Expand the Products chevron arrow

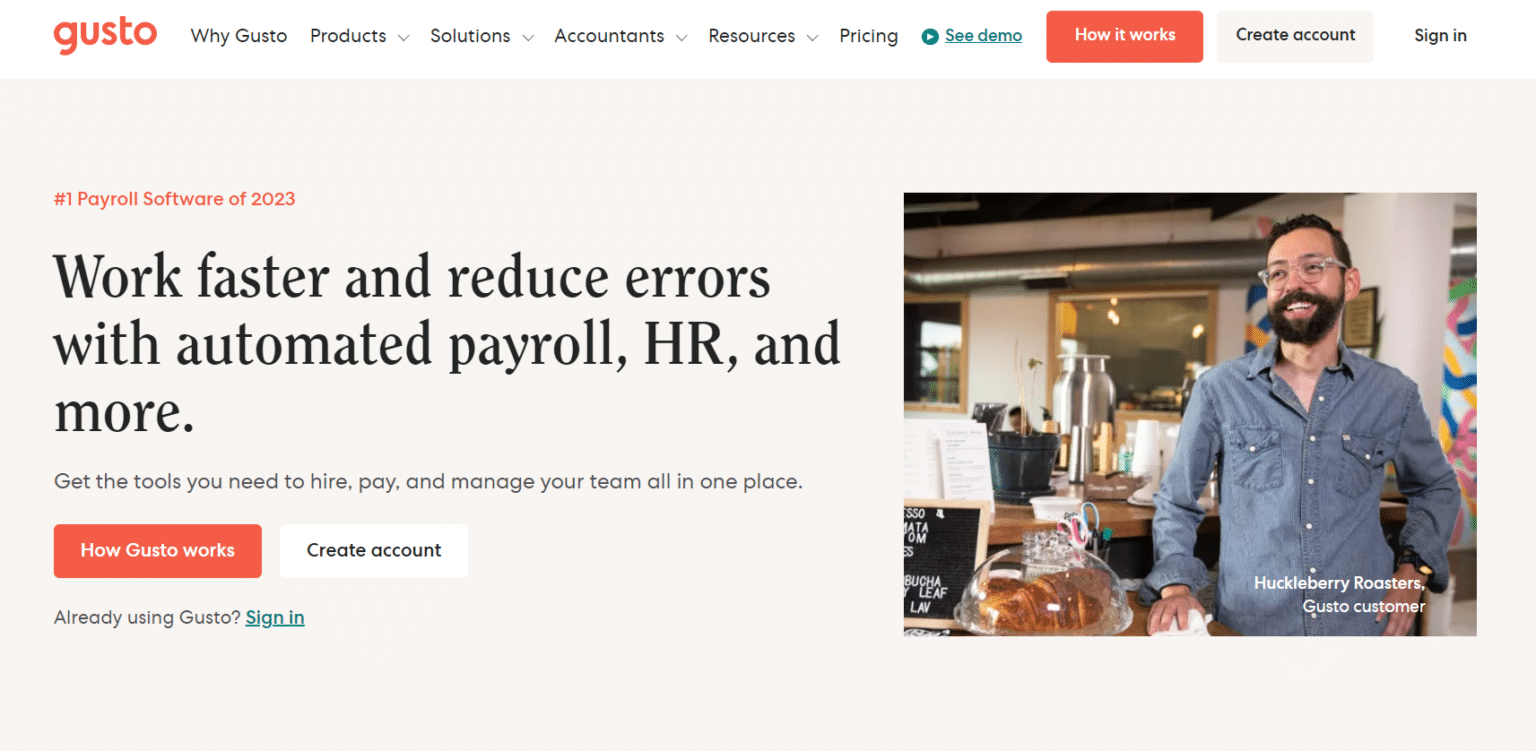pyautogui.click(x=403, y=38)
